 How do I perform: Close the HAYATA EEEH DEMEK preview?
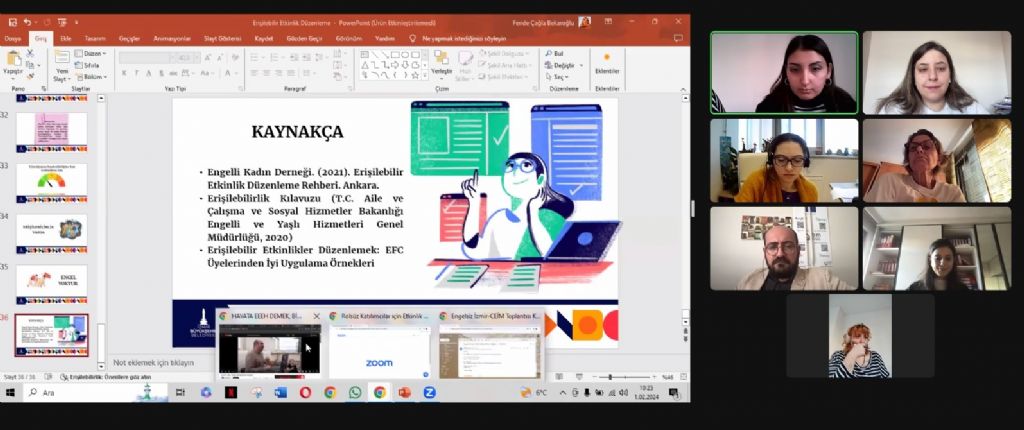tap(317, 316)
